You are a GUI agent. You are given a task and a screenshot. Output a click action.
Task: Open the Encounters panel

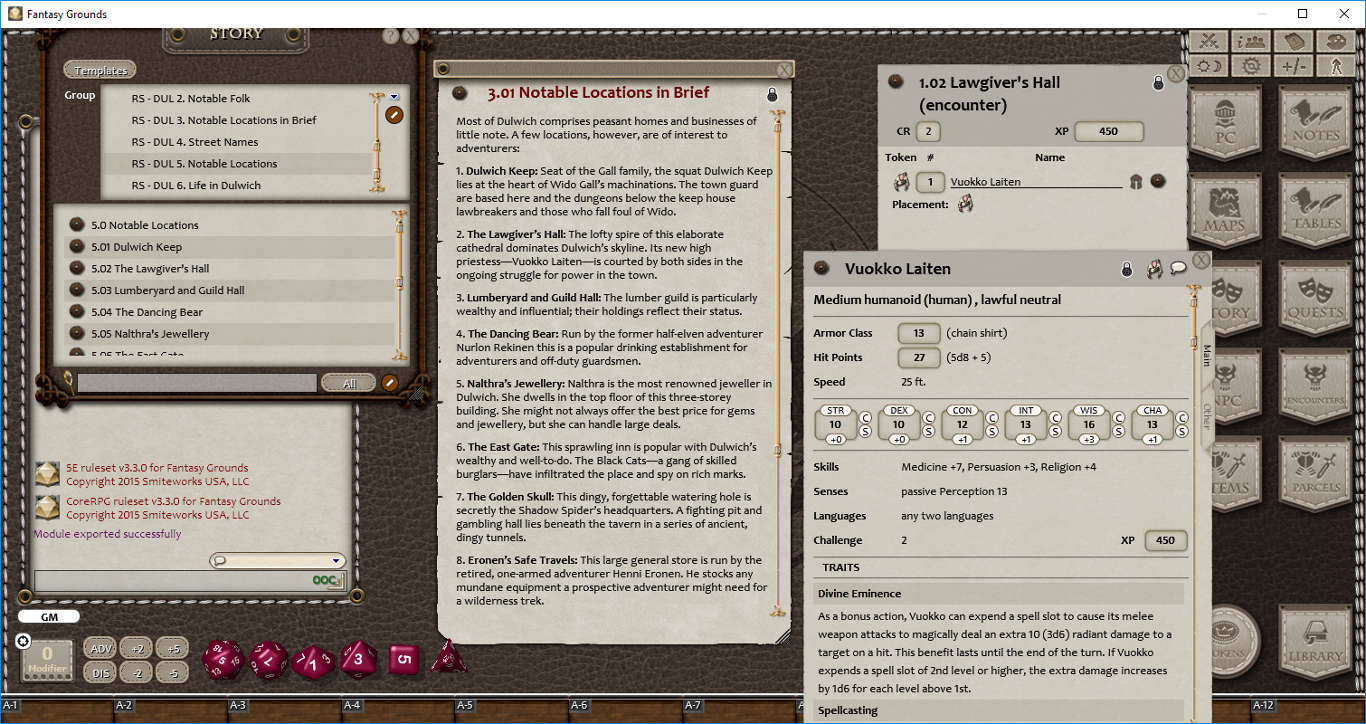tap(1316, 385)
